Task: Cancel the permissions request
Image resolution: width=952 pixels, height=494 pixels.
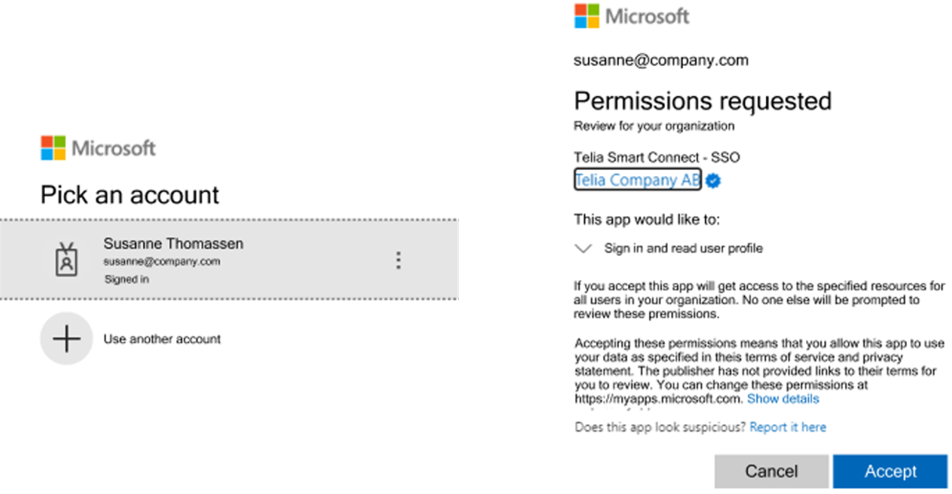Action: pos(771,472)
